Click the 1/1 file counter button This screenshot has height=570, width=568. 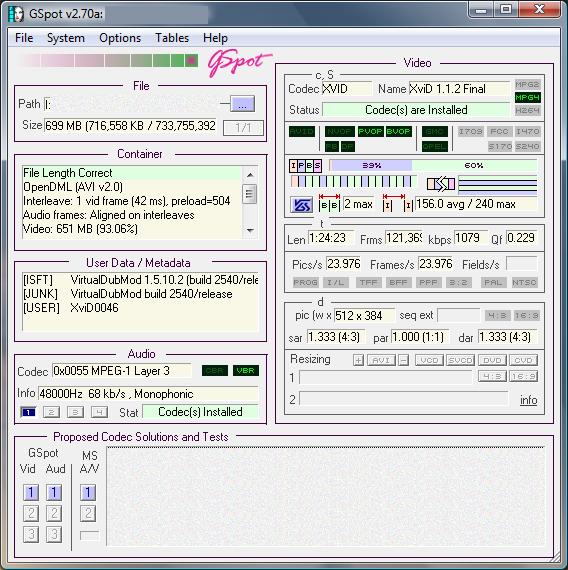click(243, 128)
